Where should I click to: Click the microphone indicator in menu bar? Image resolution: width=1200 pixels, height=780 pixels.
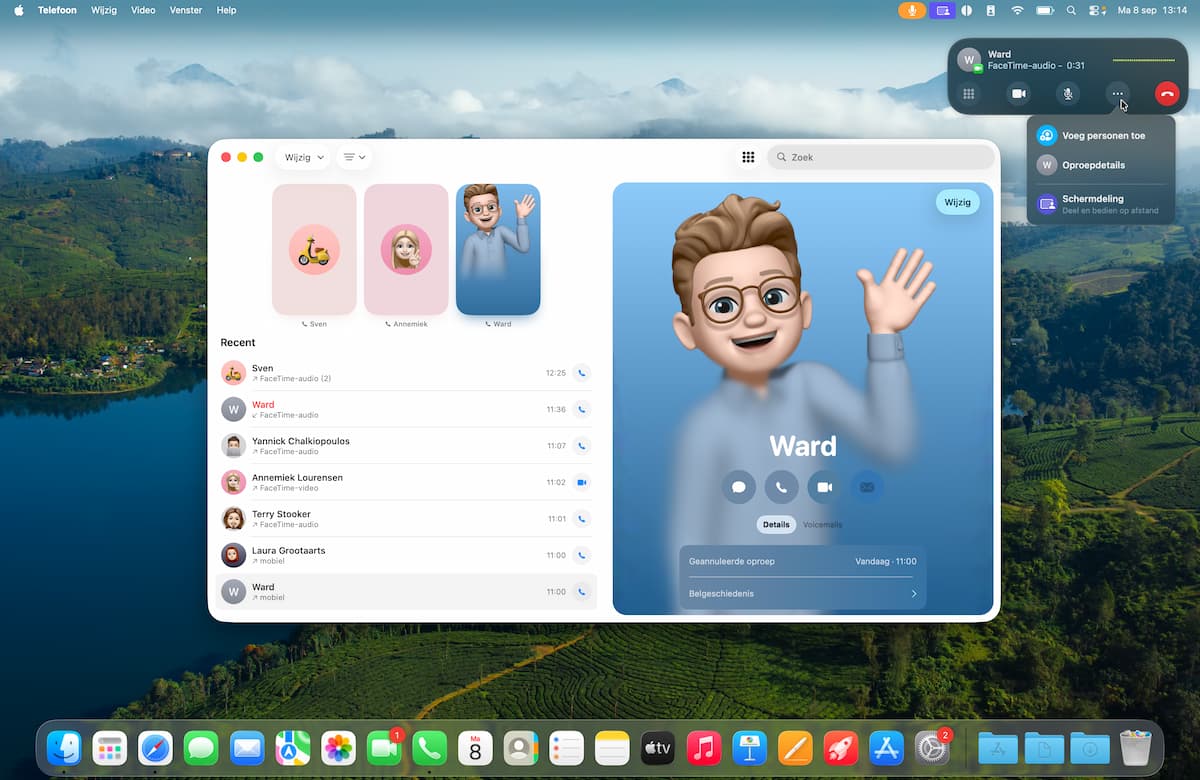(x=911, y=10)
